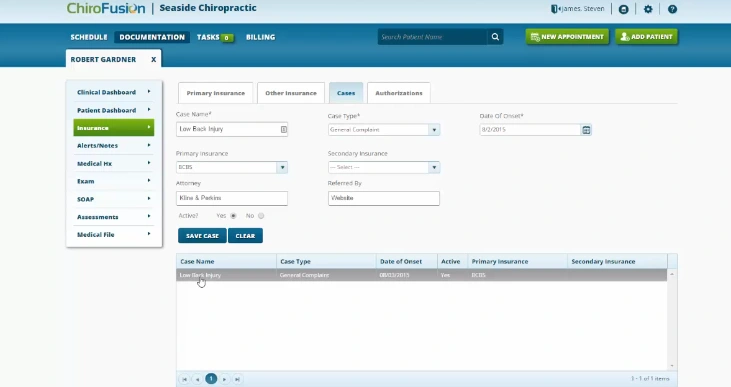
Task: Switch to Primary Insurance tab
Action: 215,93
